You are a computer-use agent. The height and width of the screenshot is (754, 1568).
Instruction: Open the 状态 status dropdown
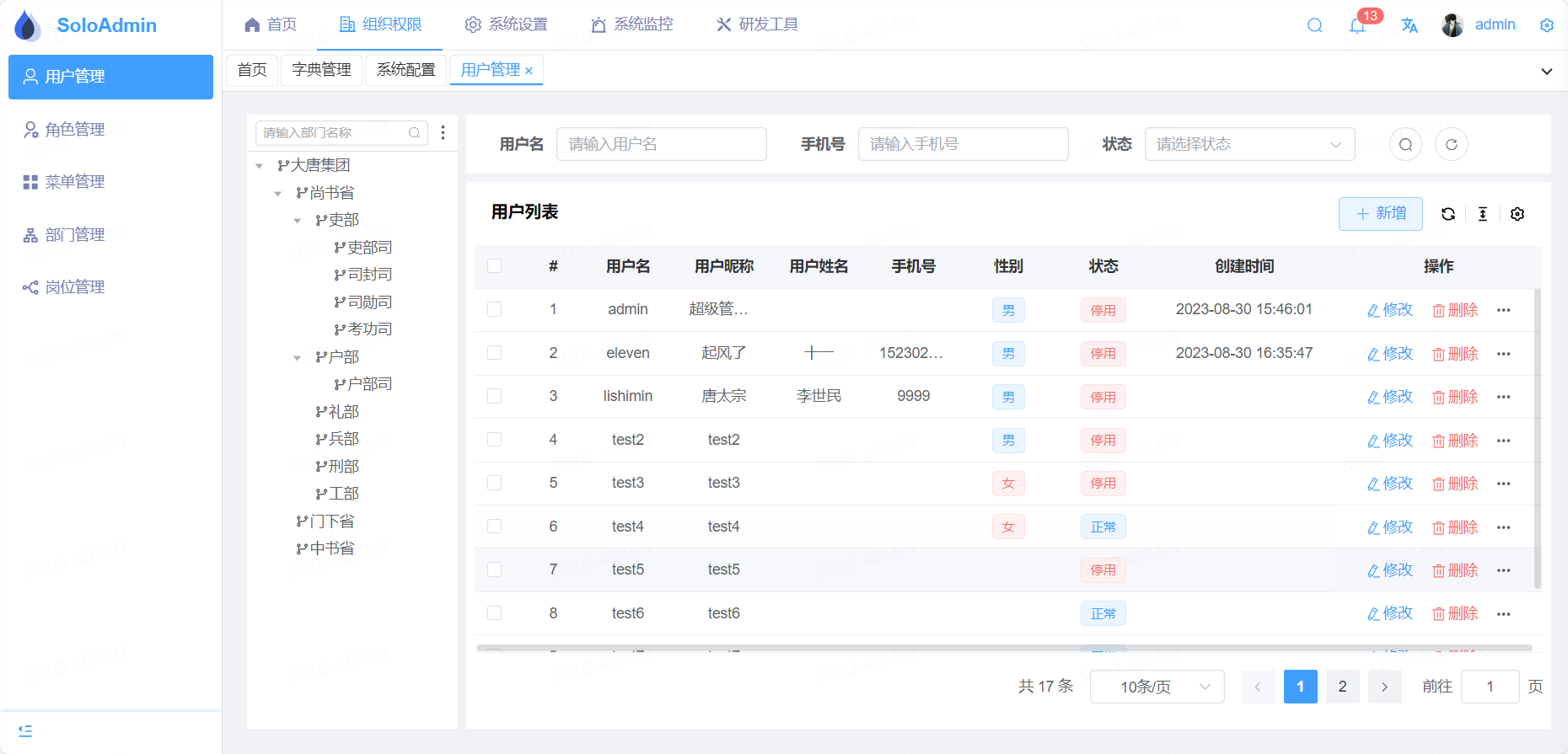1249,144
